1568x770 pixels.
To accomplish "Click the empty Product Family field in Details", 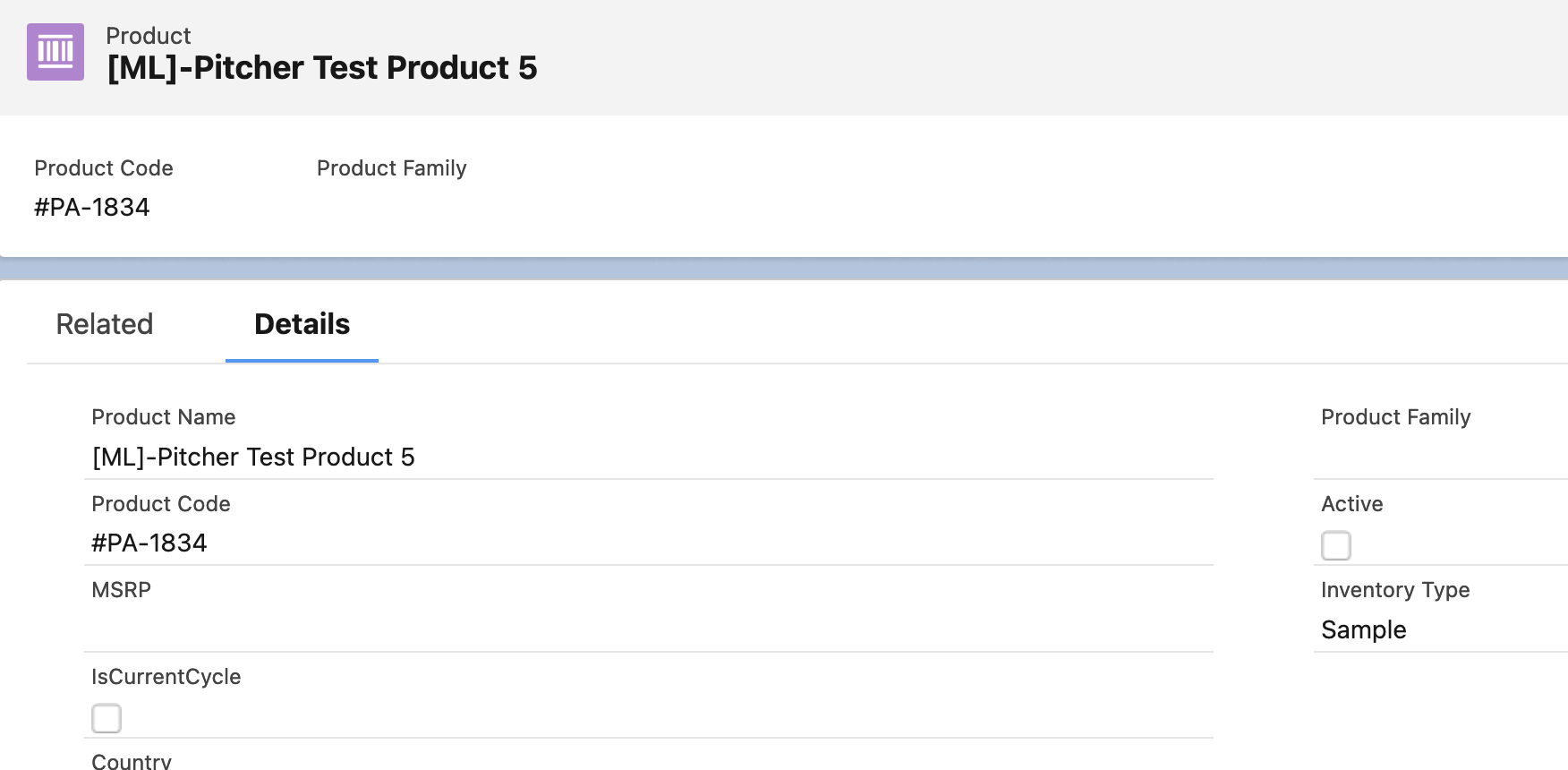I will [x=1432, y=458].
